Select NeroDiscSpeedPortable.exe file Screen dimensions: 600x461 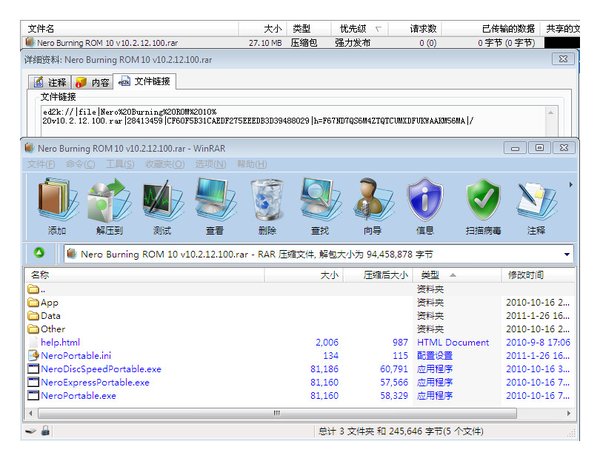click(x=300, y=369)
